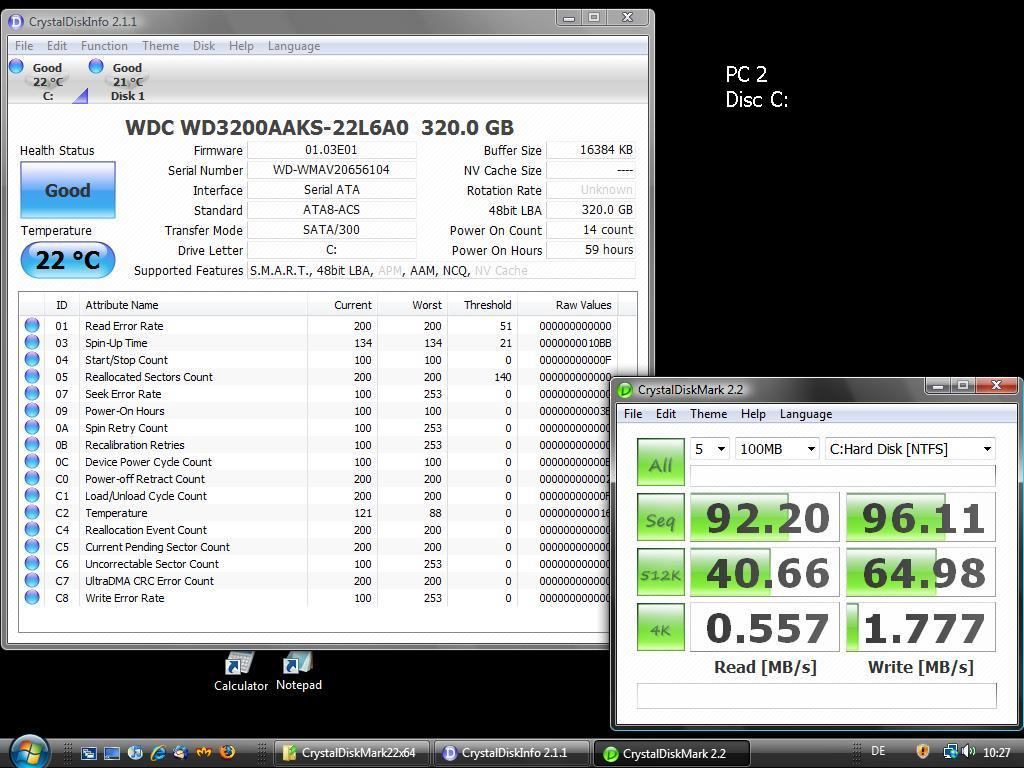Run the 4K benchmark test
The height and width of the screenshot is (768, 1024).
[x=661, y=627]
